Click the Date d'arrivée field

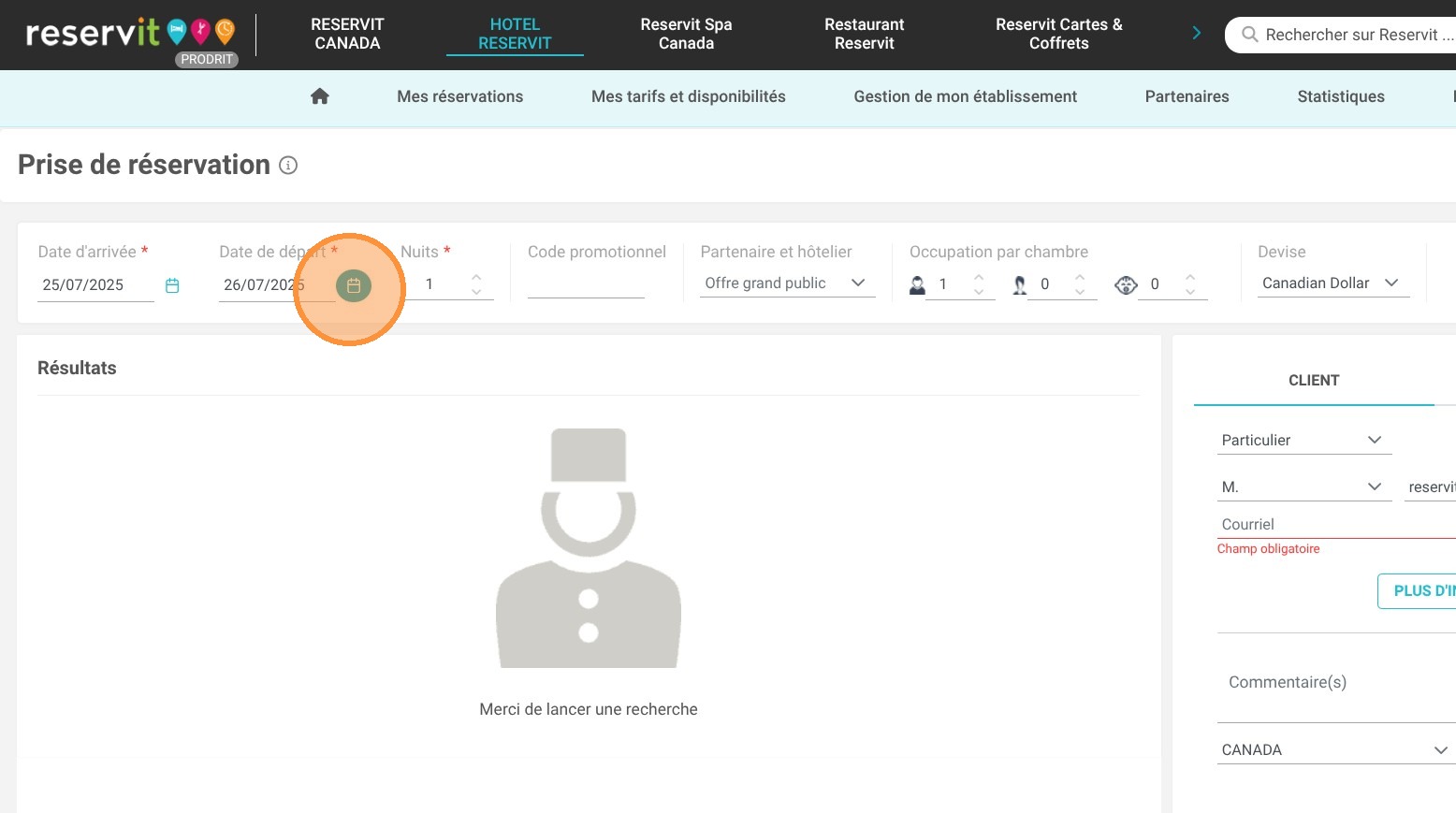(95, 284)
